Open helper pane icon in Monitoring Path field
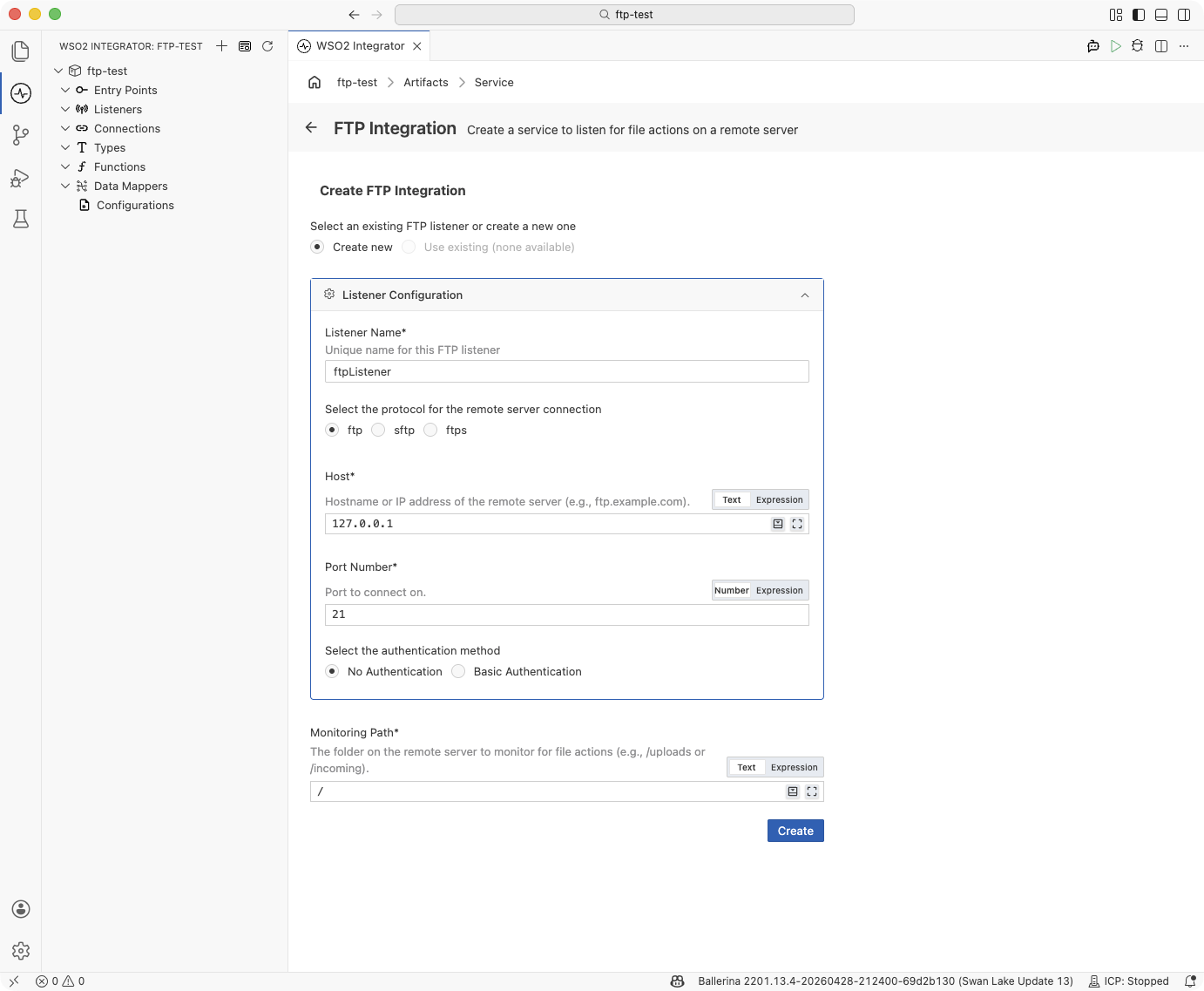 click(793, 791)
